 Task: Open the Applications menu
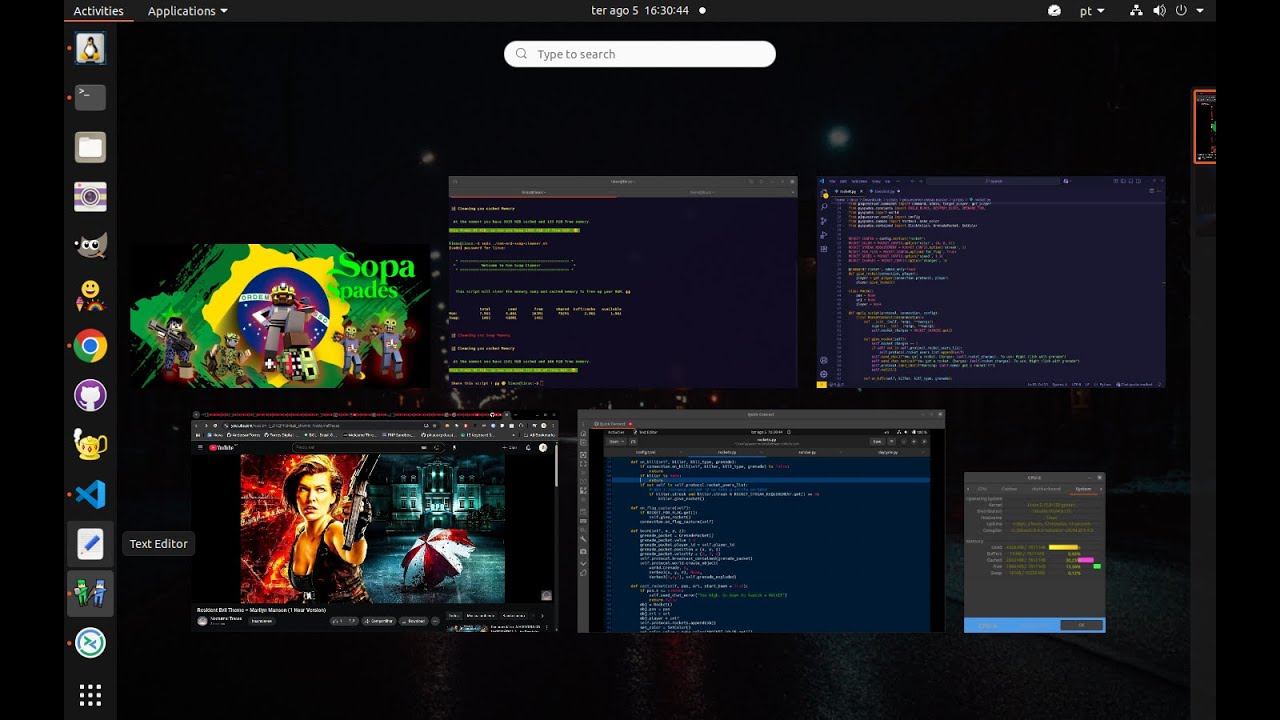(x=187, y=11)
